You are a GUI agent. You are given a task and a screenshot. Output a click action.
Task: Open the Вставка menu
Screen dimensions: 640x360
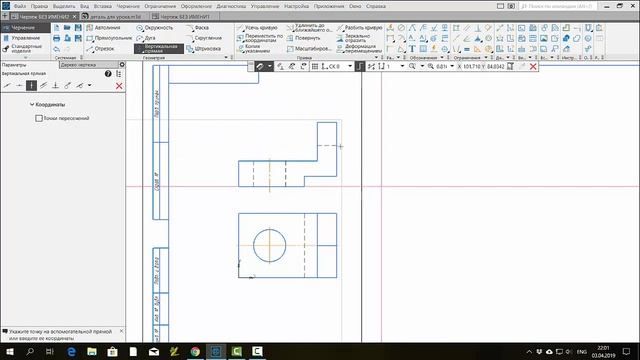pyautogui.click(x=102, y=6)
